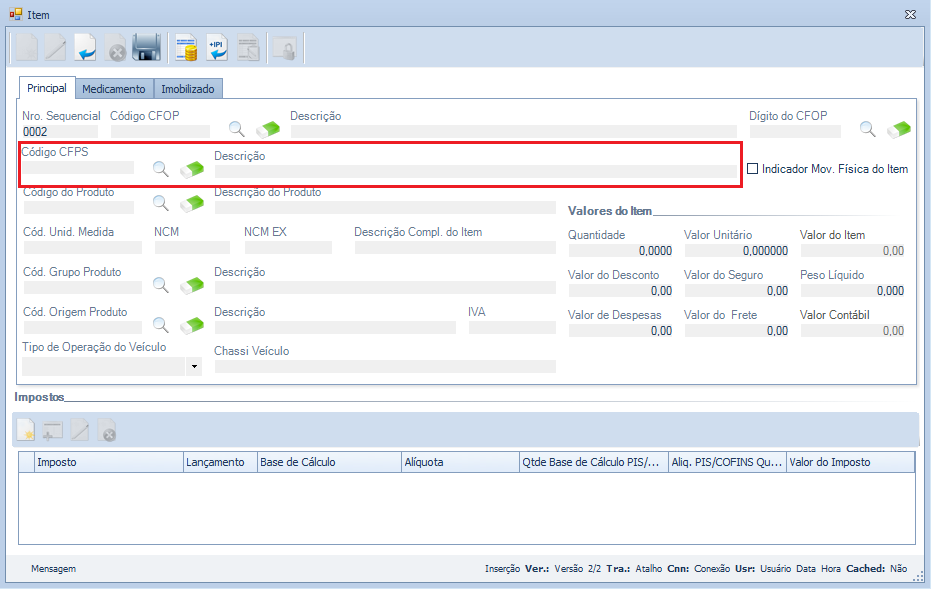931x589 pixels.
Task: Click the +IPI toolbar icon
Action: pos(217,48)
